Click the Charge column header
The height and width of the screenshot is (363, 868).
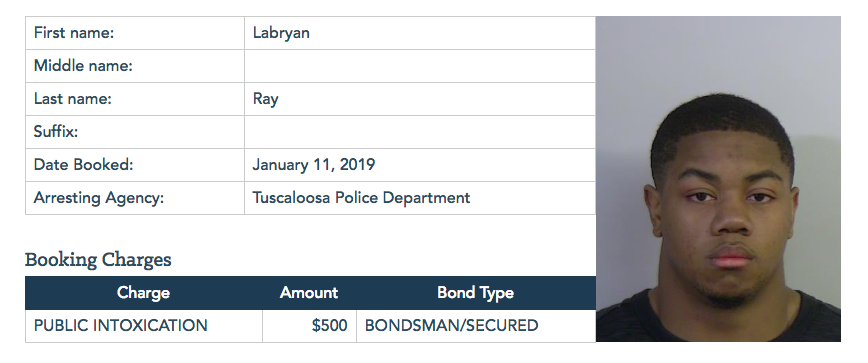pyautogui.click(x=143, y=293)
